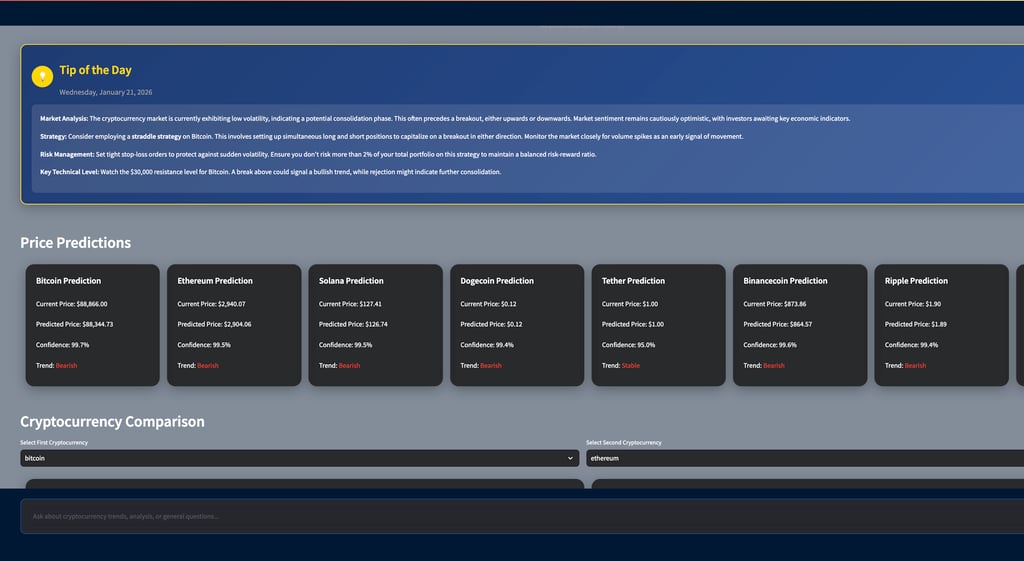Click the Bearish trend on Bitcoin card

(67, 366)
